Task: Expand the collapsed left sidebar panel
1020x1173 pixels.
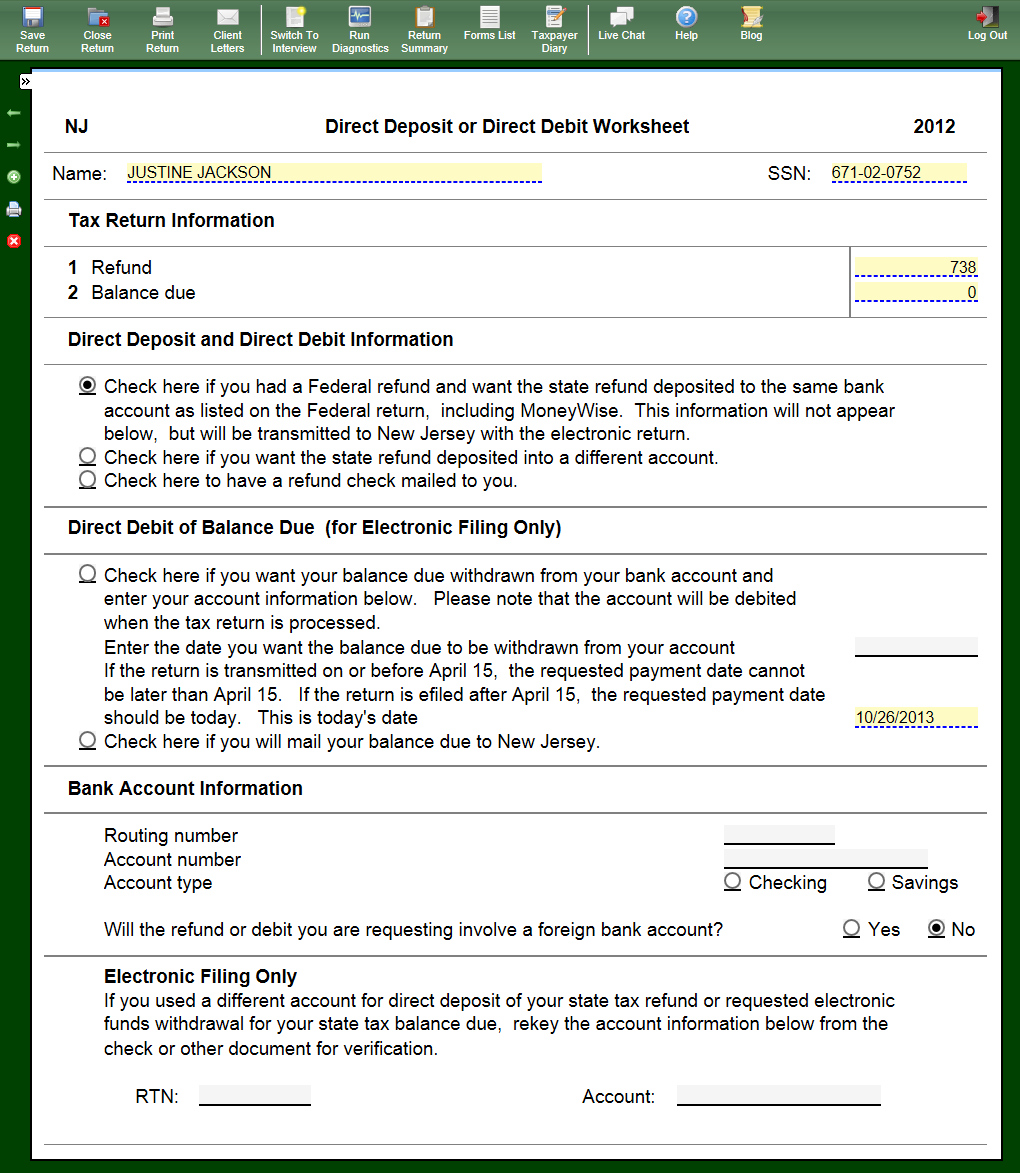Action: (x=25, y=82)
